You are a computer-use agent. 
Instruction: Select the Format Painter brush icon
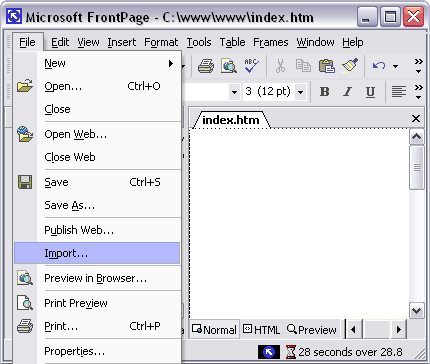click(350, 66)
